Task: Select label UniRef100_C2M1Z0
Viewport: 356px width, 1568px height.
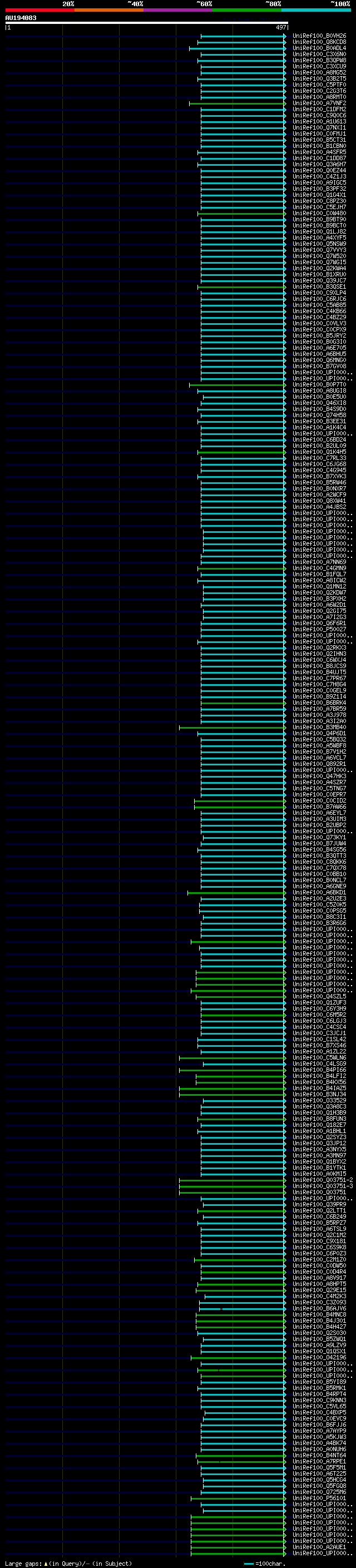Action: [x=319, y=1260]
